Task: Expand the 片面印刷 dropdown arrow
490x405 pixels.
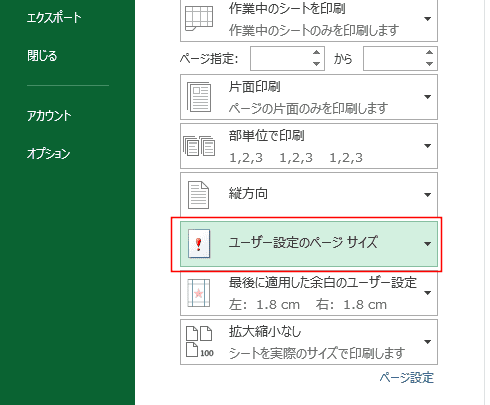Action: click(428, 97)
